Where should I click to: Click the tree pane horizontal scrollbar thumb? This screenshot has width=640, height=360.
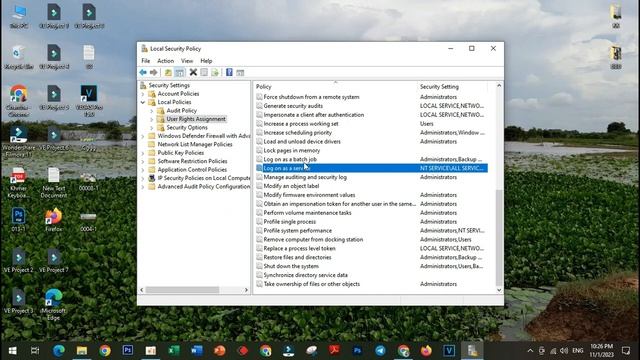pos(182,290)
